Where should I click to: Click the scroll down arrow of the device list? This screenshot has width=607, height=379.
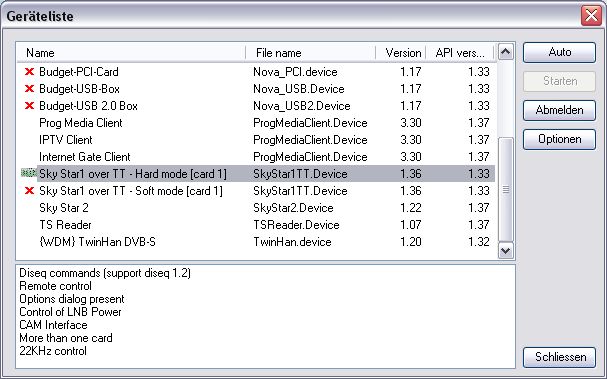pyautogui.click(x=506, y=250)
